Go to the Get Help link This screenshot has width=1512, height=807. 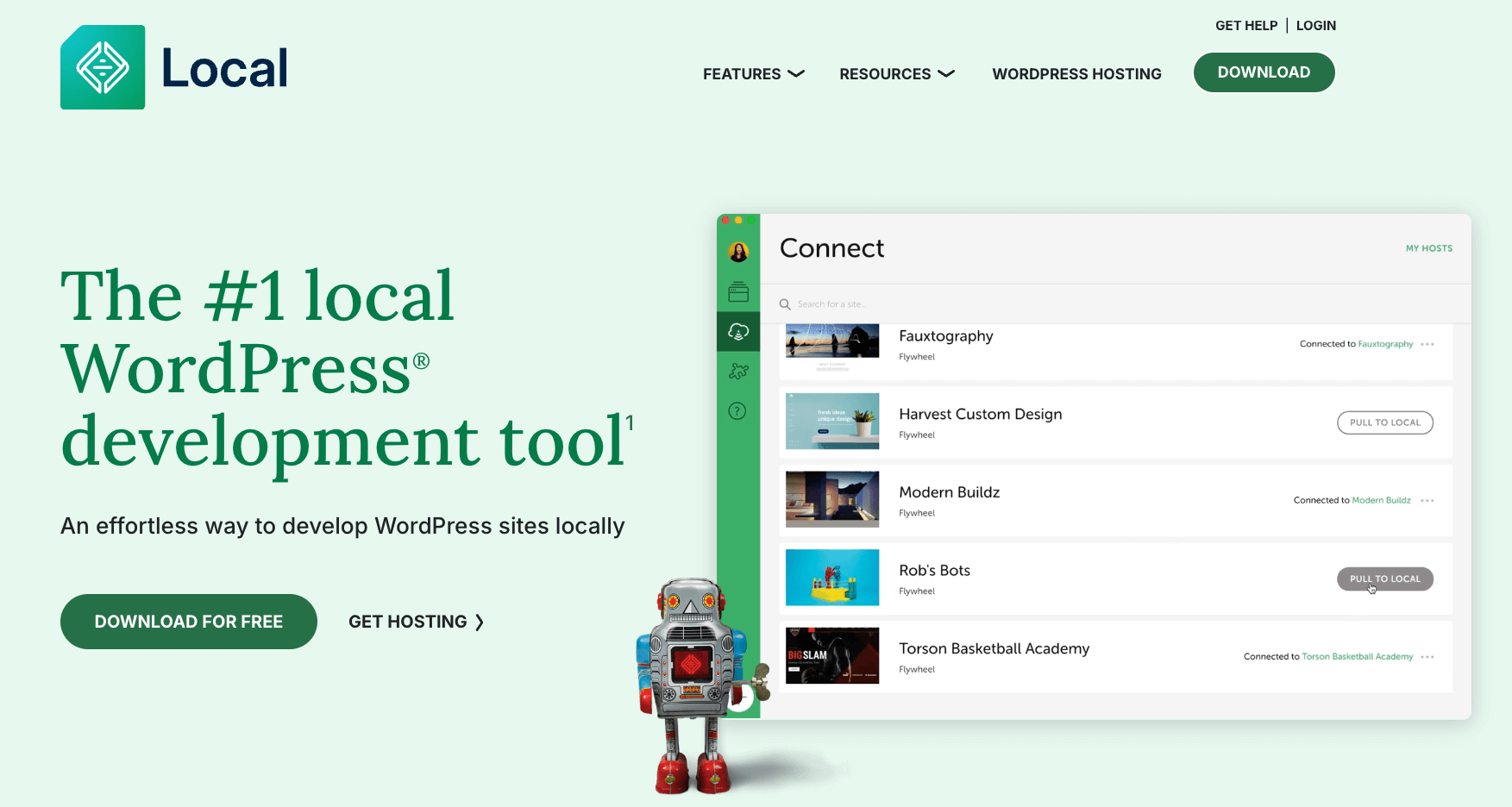[1245, 26]
